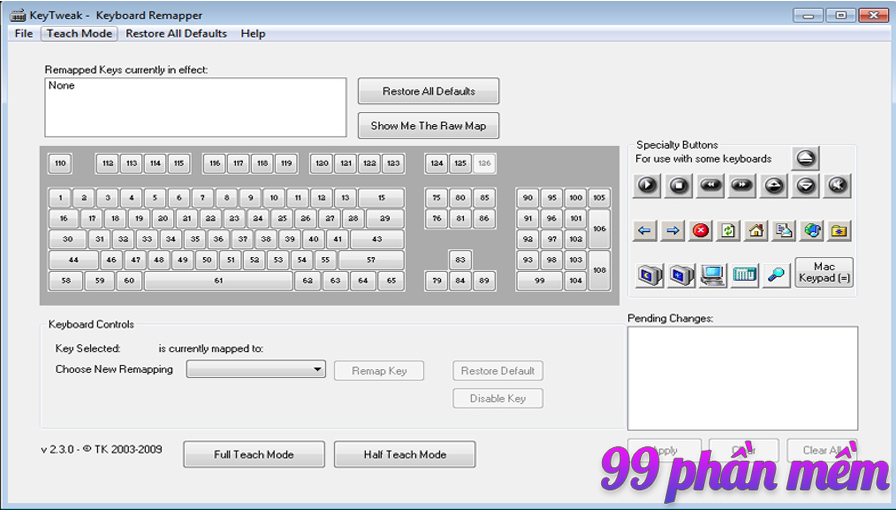Viewport: 896px width, 512px height.
Task: Select the browser Back blue arrow button
Action: 645,231
